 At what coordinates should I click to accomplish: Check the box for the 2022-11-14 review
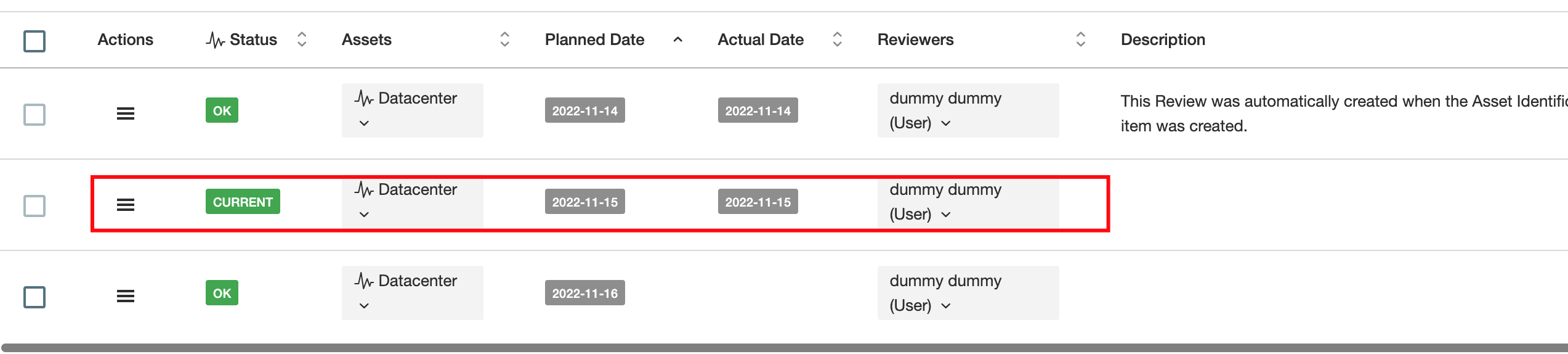click(x=34, y=114)
